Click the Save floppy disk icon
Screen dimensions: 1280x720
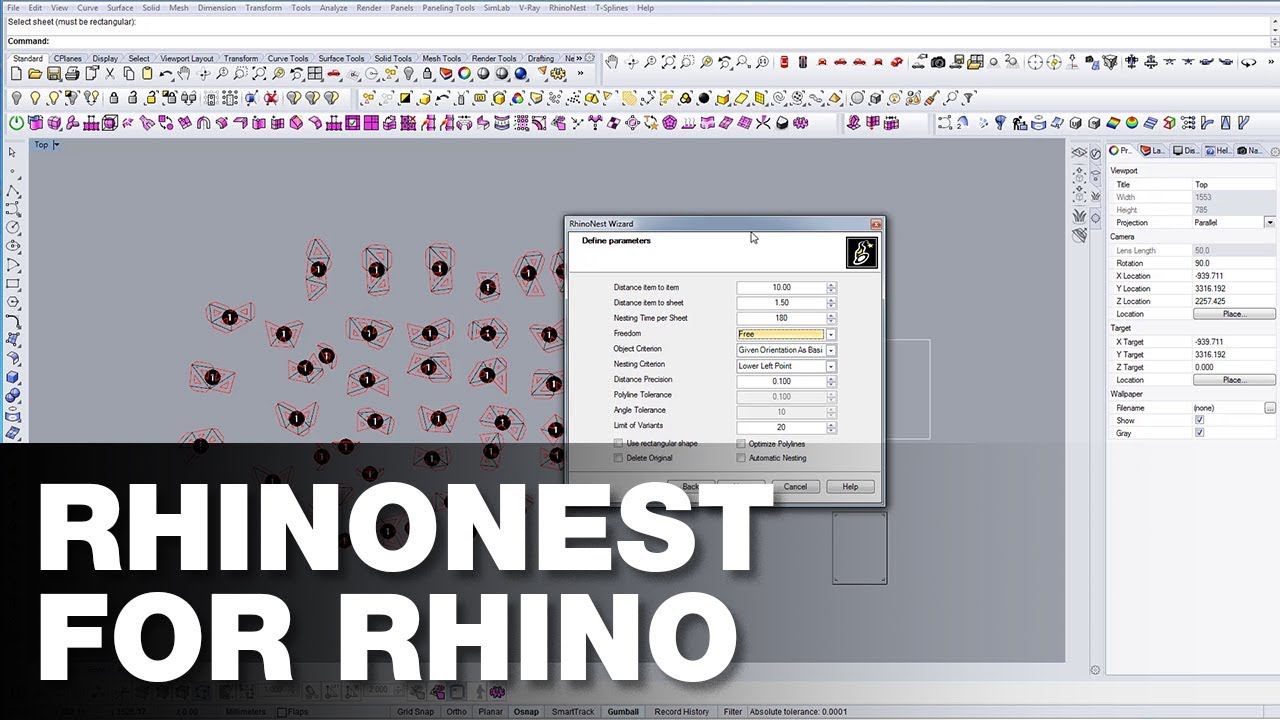pyautogui.click(x=54, y=74)
